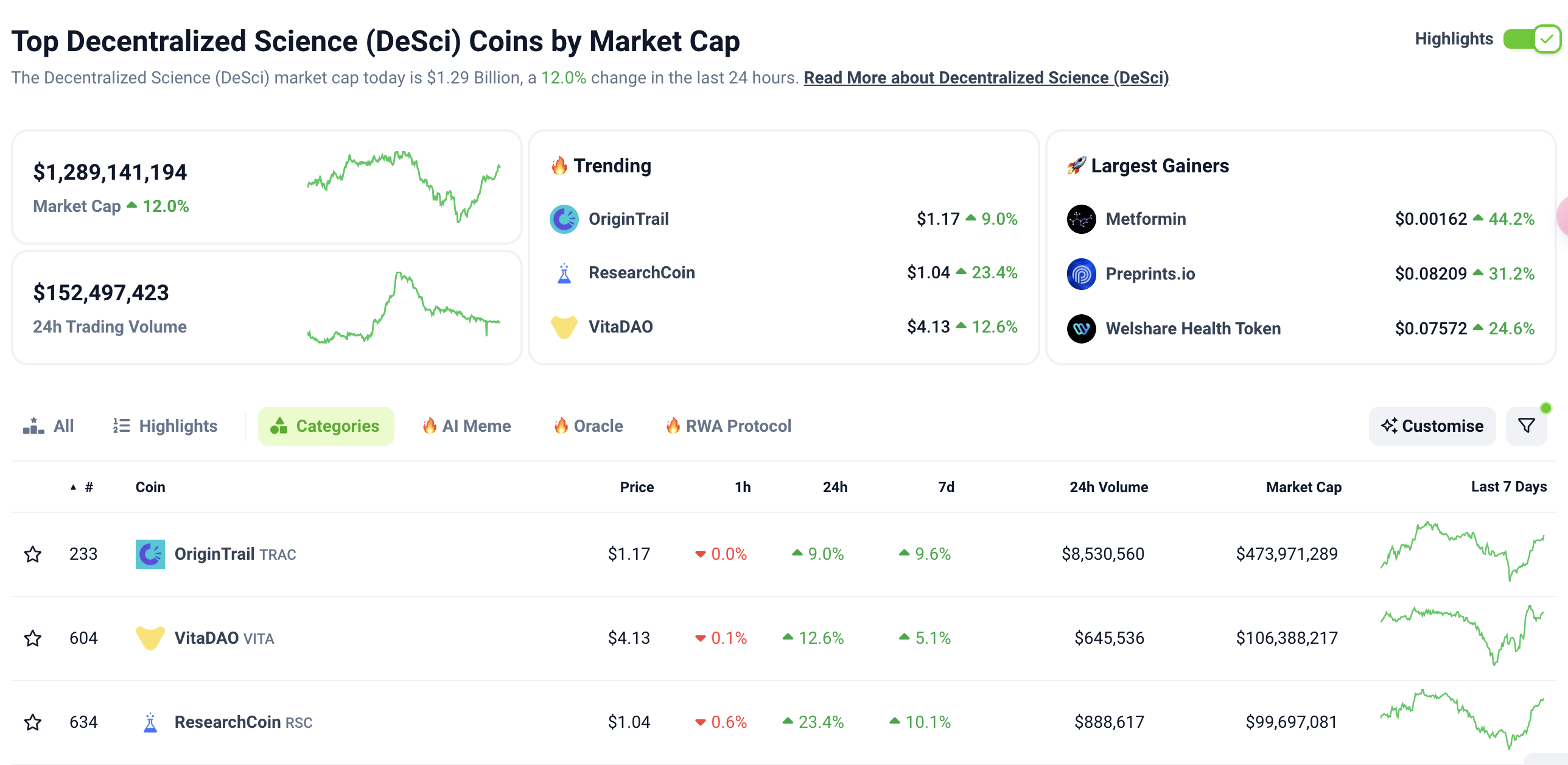Open the AI Meme category tab
Image resolution: width=1568 pixels, height=765 pixels.
(467, 426)
